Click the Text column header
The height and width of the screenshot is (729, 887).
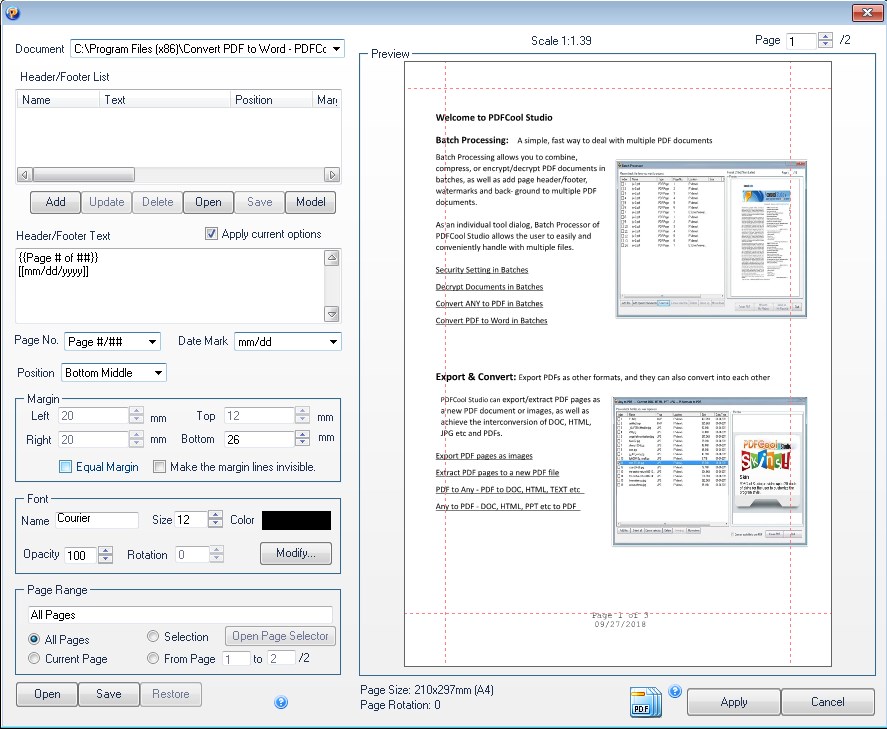click(165, 100)
